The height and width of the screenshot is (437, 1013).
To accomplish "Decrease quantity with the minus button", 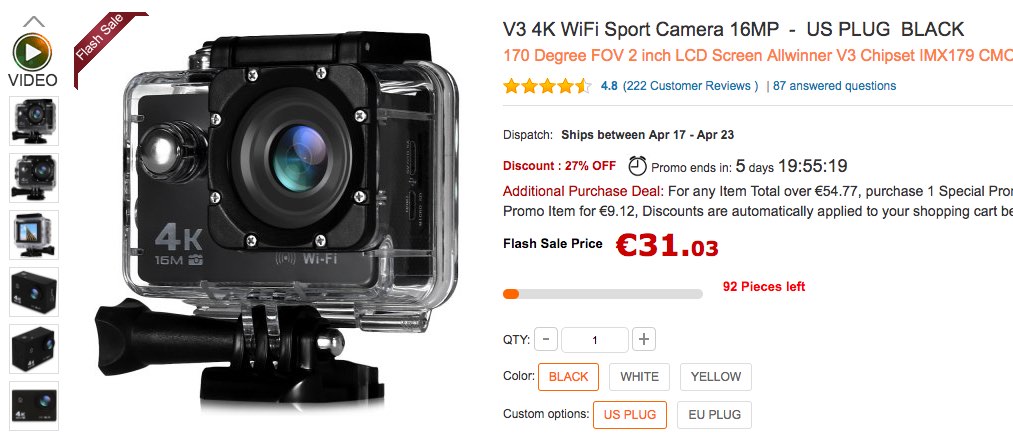I will point(546,339).
